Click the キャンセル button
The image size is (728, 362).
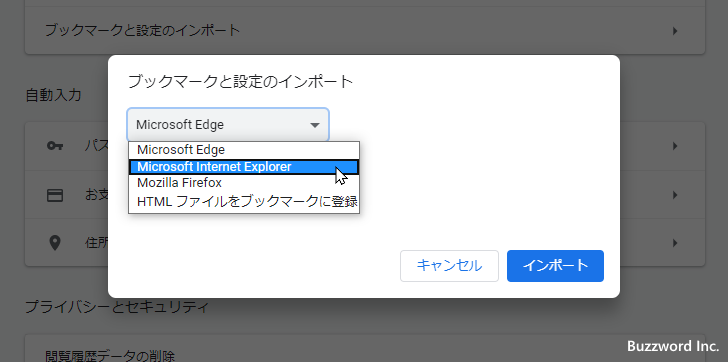(x=449, y=266)
